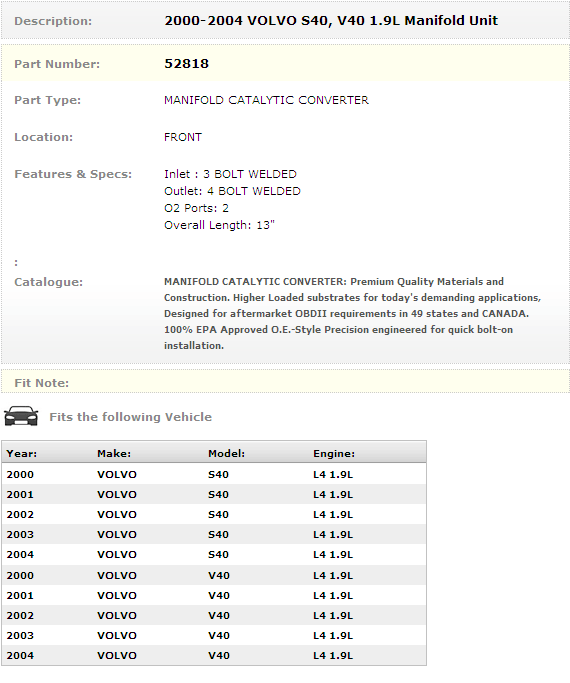Select the 2000 VOLVO V40 row
This screenshot has width=570, height=683.
(x=214, y=575)
